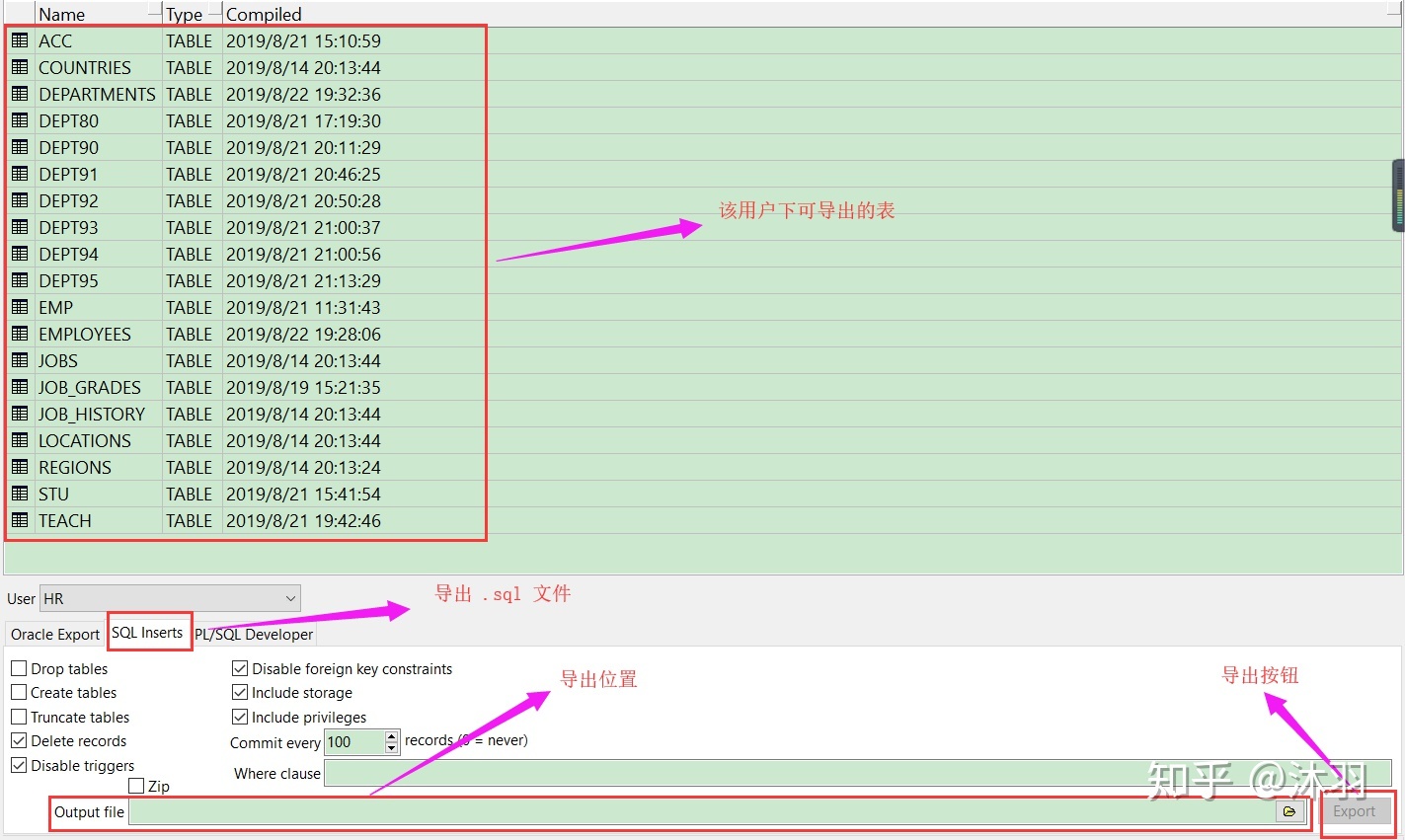Click into the Where clause field
Screen dimensions: 1405x840
[x=858, y=773]
